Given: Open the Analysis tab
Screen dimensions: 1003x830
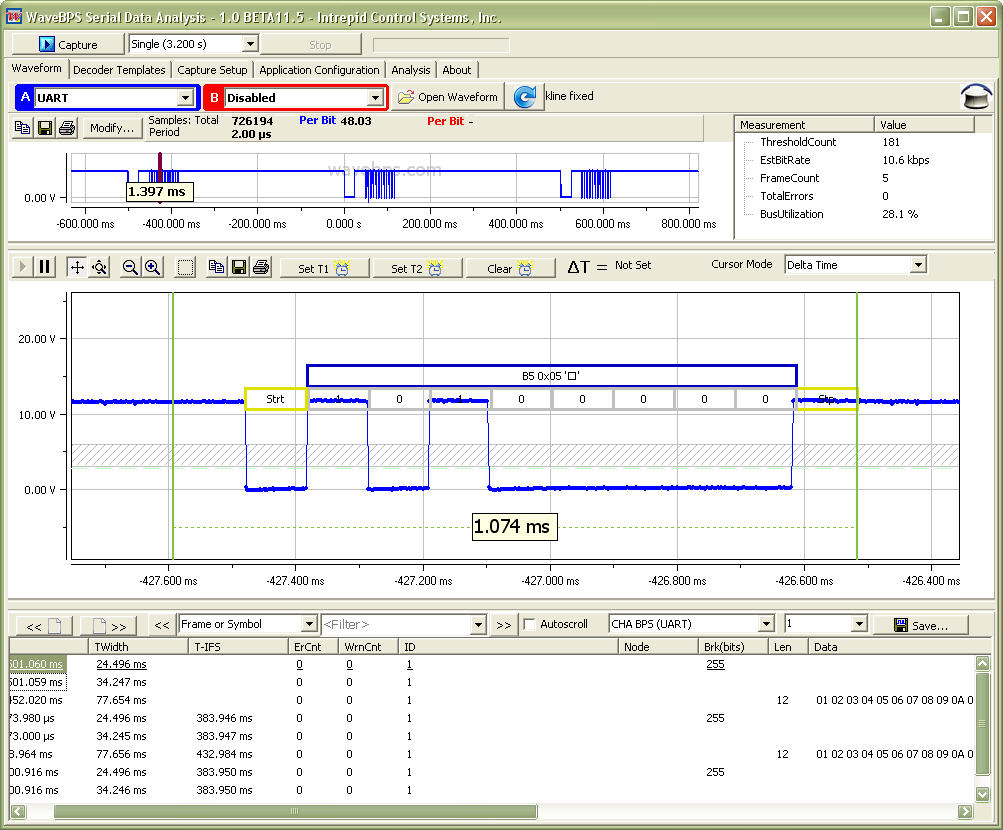Looking at the screenshot, I should pos(411,70).
